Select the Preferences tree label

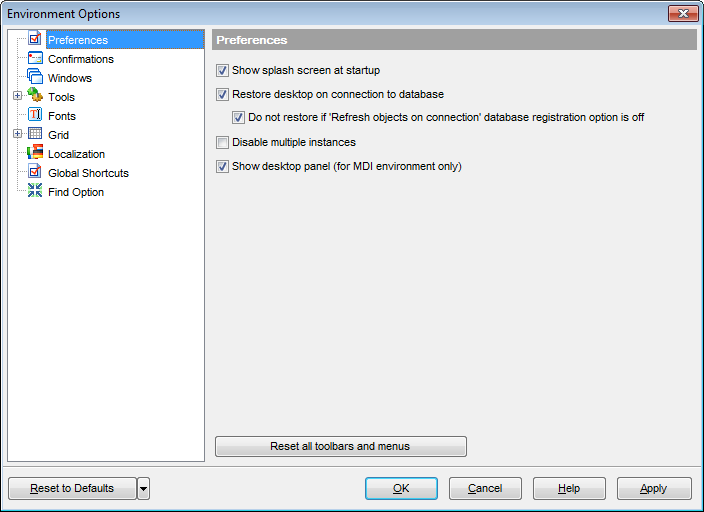pos(78,40)
